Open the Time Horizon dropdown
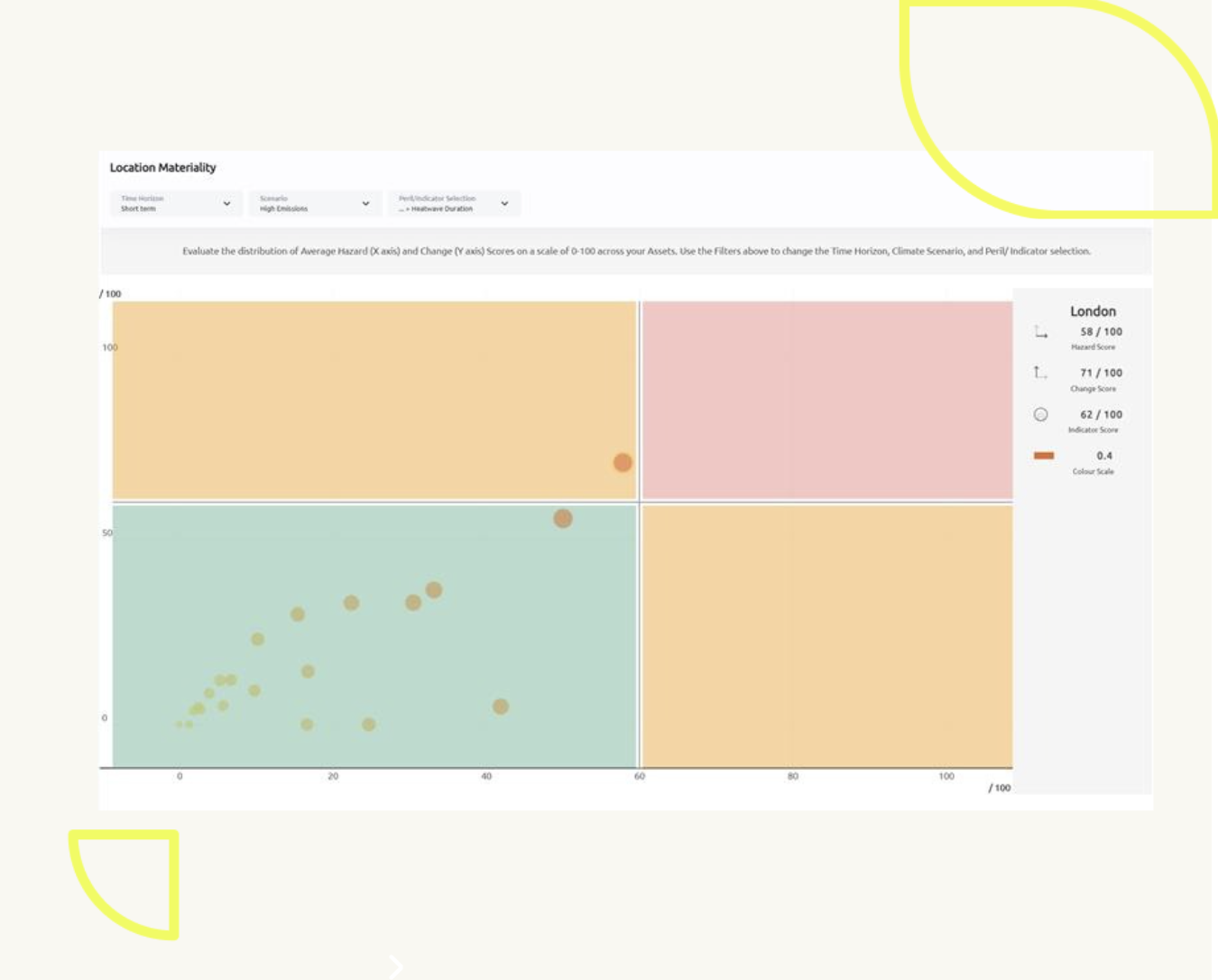Viewport: 1218px width, 980px height. pos(175,203)
